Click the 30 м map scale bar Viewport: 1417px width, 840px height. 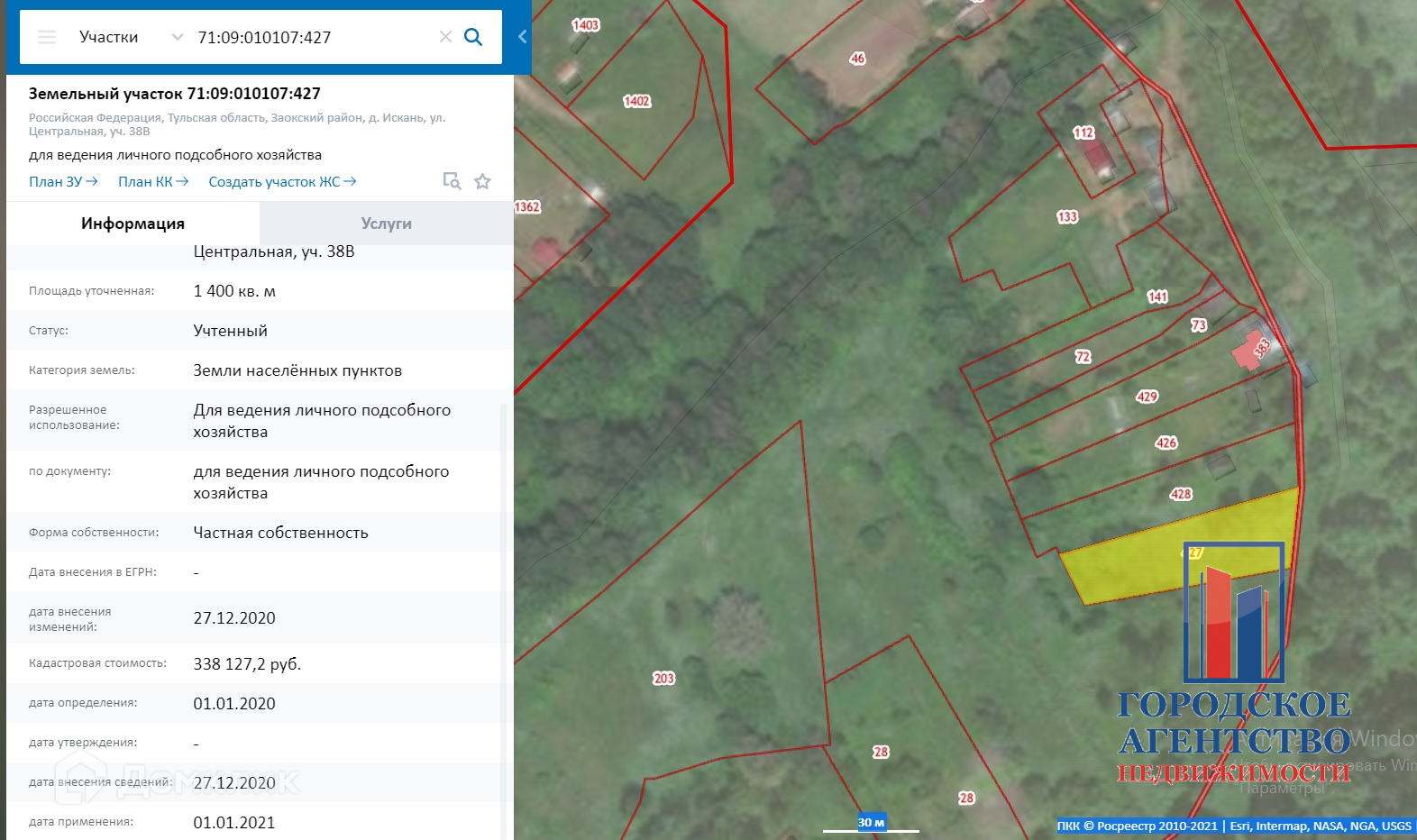click(871, 823)
